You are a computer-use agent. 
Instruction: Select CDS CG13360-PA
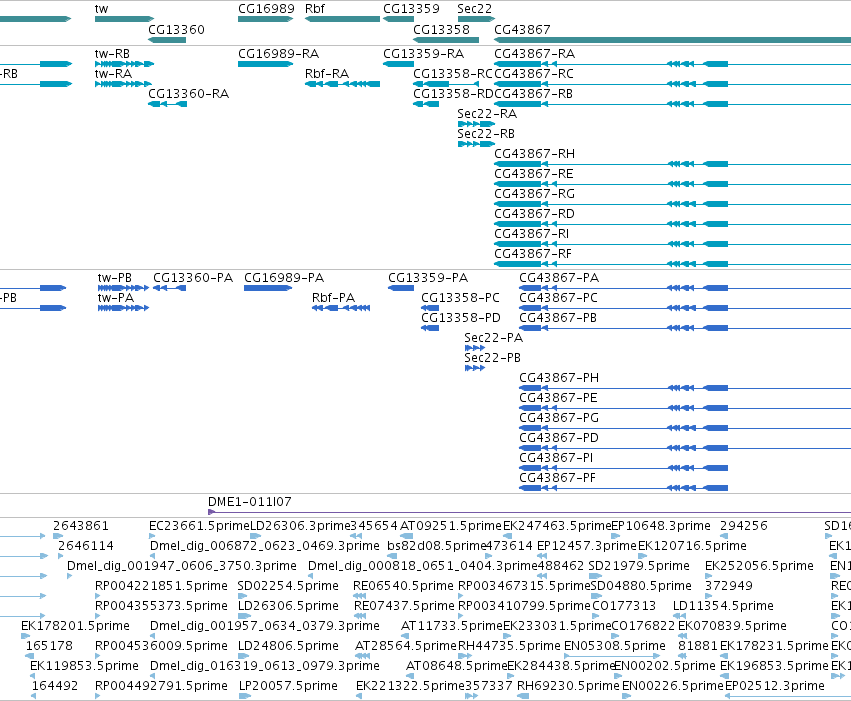(193, 278)
